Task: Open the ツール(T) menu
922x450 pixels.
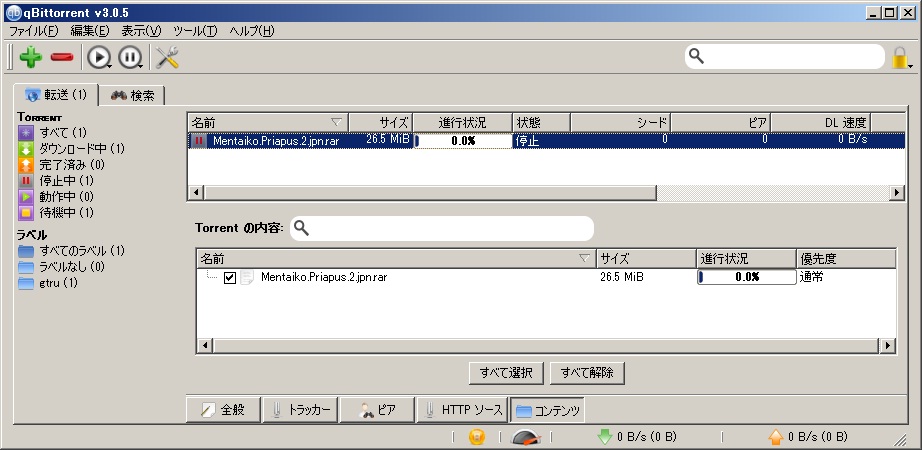Action: click(194, 31)
